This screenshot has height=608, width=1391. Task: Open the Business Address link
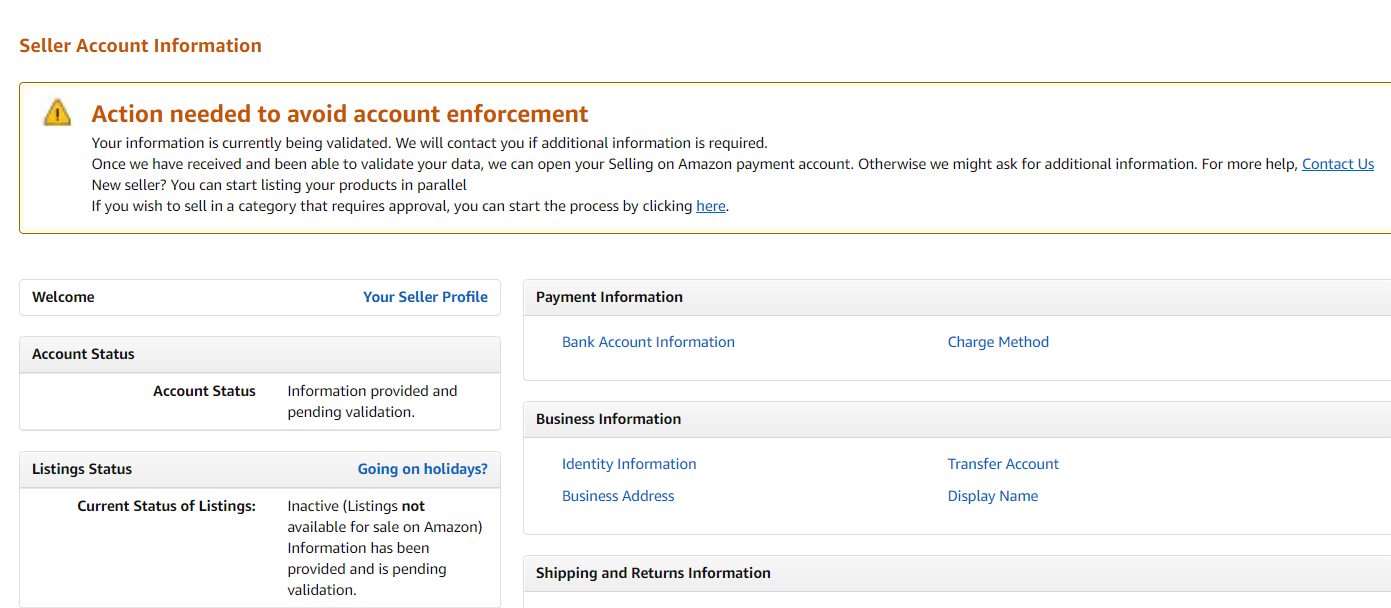coord(618,496)
